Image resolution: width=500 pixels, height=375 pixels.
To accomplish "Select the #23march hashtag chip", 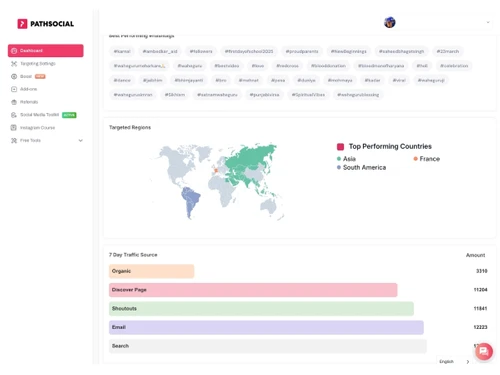I will point(448,51).
